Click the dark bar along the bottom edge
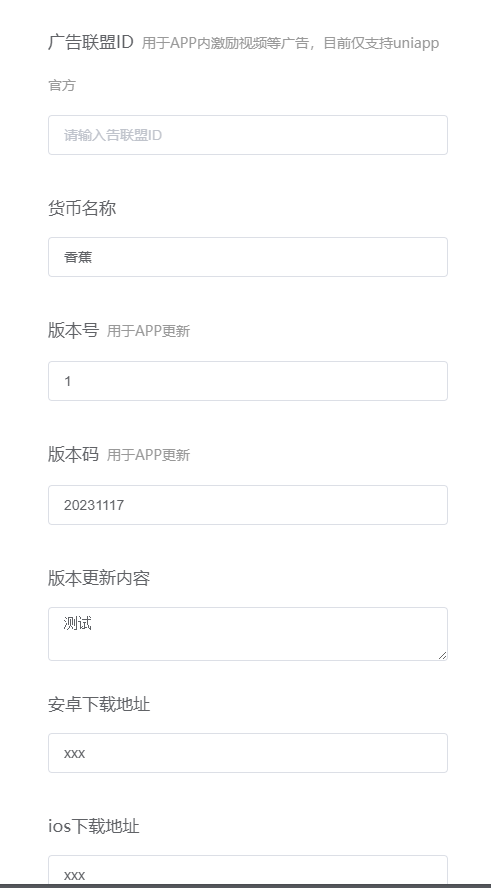Image resolution: width=491 pixels, height=888 pixels. [245, 886]
